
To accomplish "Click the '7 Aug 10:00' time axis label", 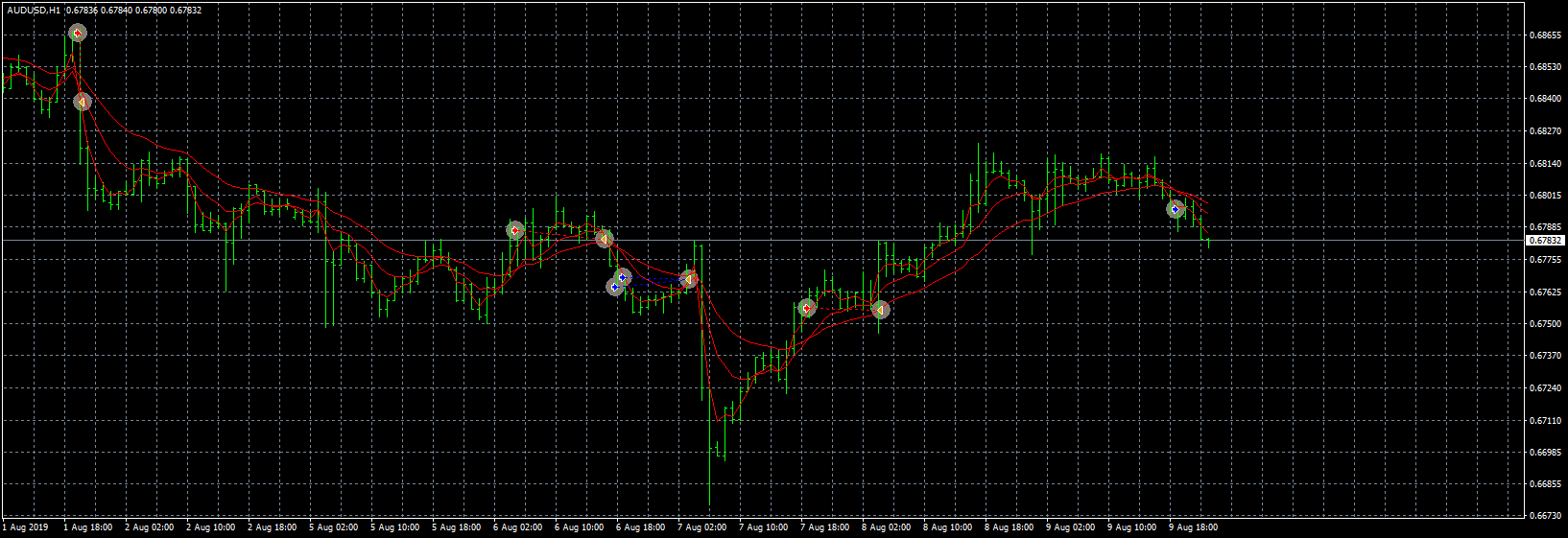I will pos(764,527).
